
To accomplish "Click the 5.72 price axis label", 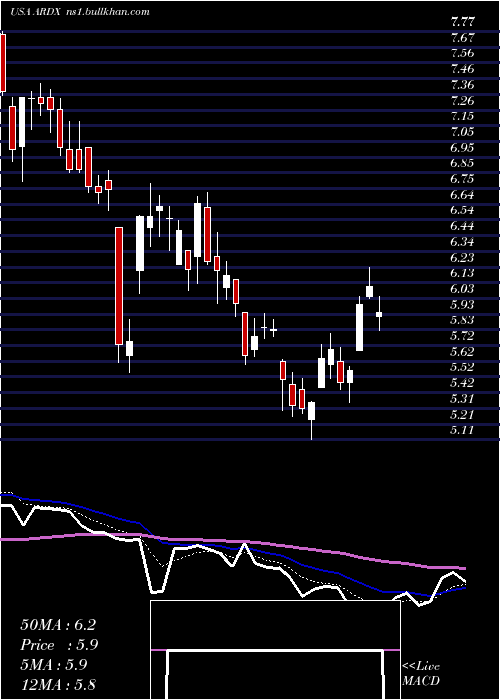I will point(462,336).
